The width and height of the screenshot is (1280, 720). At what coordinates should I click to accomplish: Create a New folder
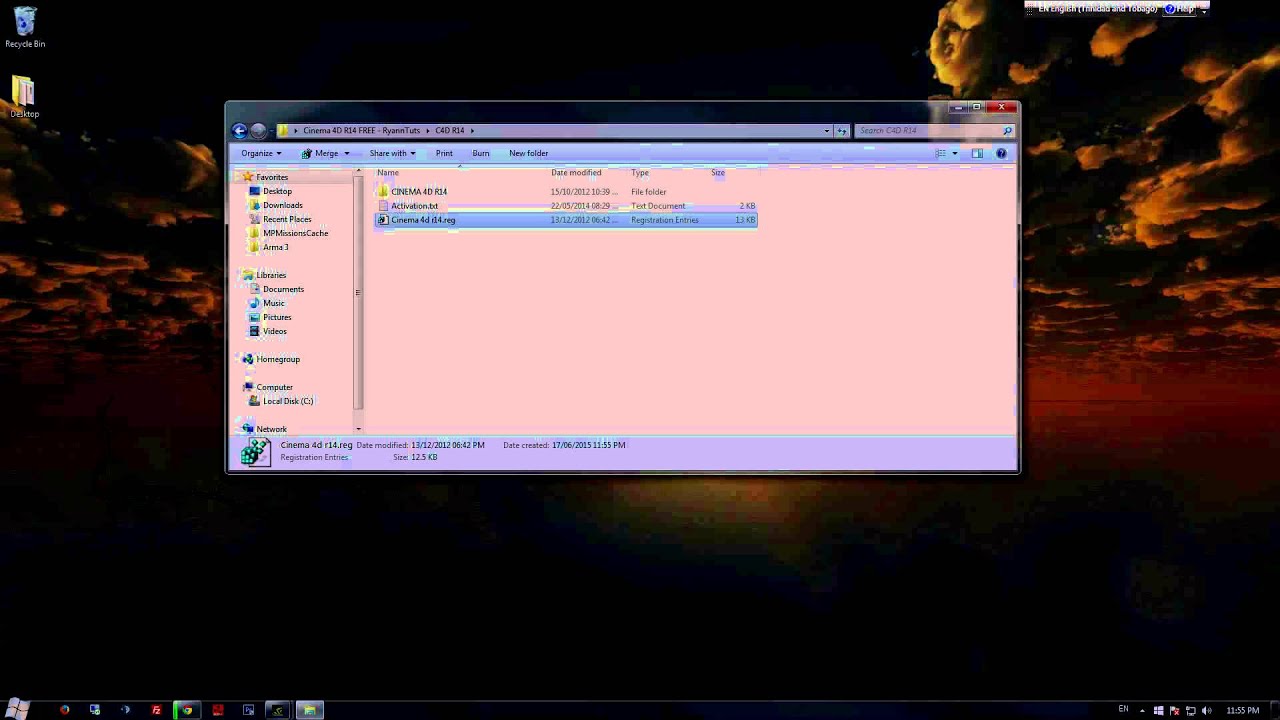click(528, 153)
